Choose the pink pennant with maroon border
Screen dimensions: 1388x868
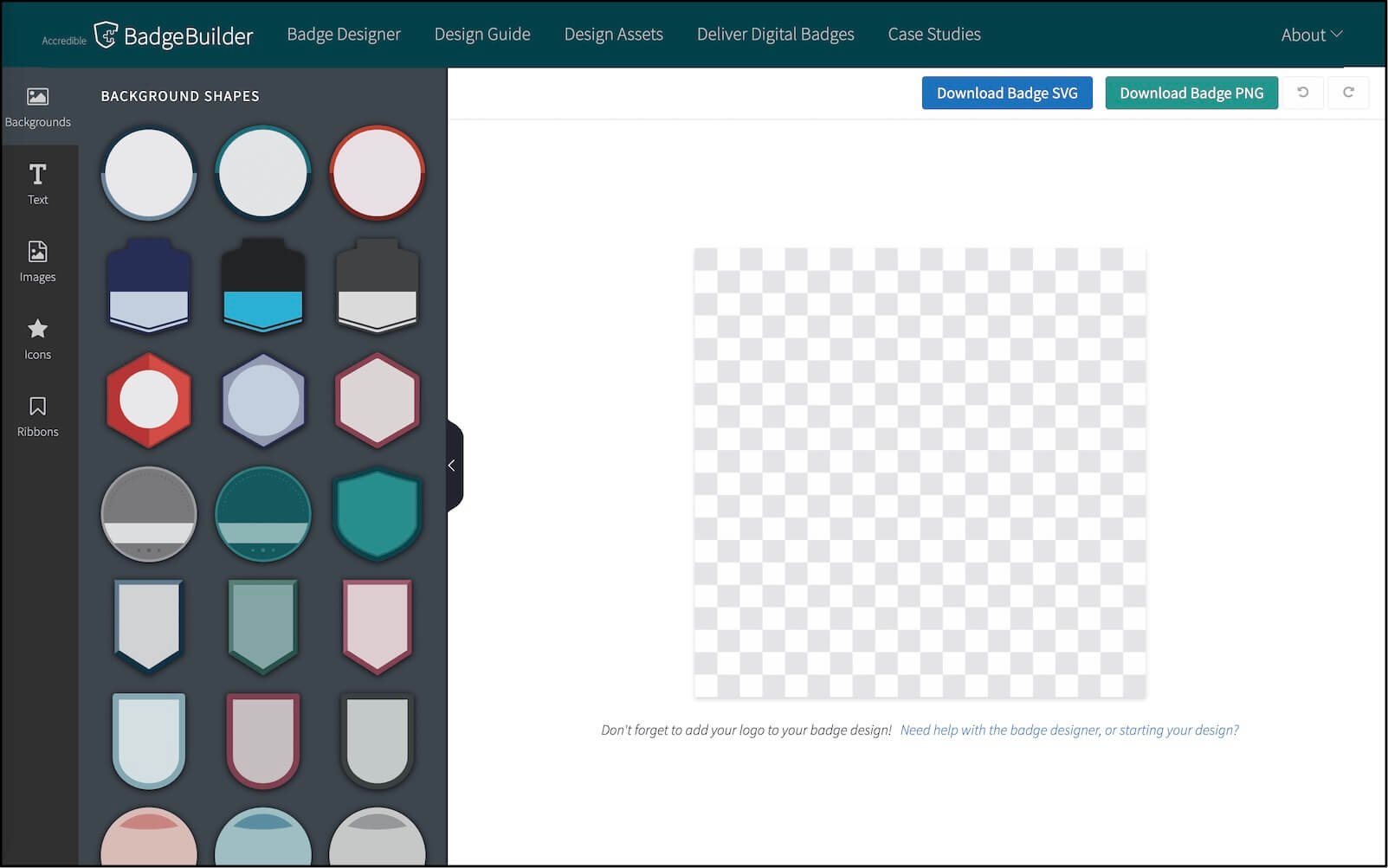(378, 627)
